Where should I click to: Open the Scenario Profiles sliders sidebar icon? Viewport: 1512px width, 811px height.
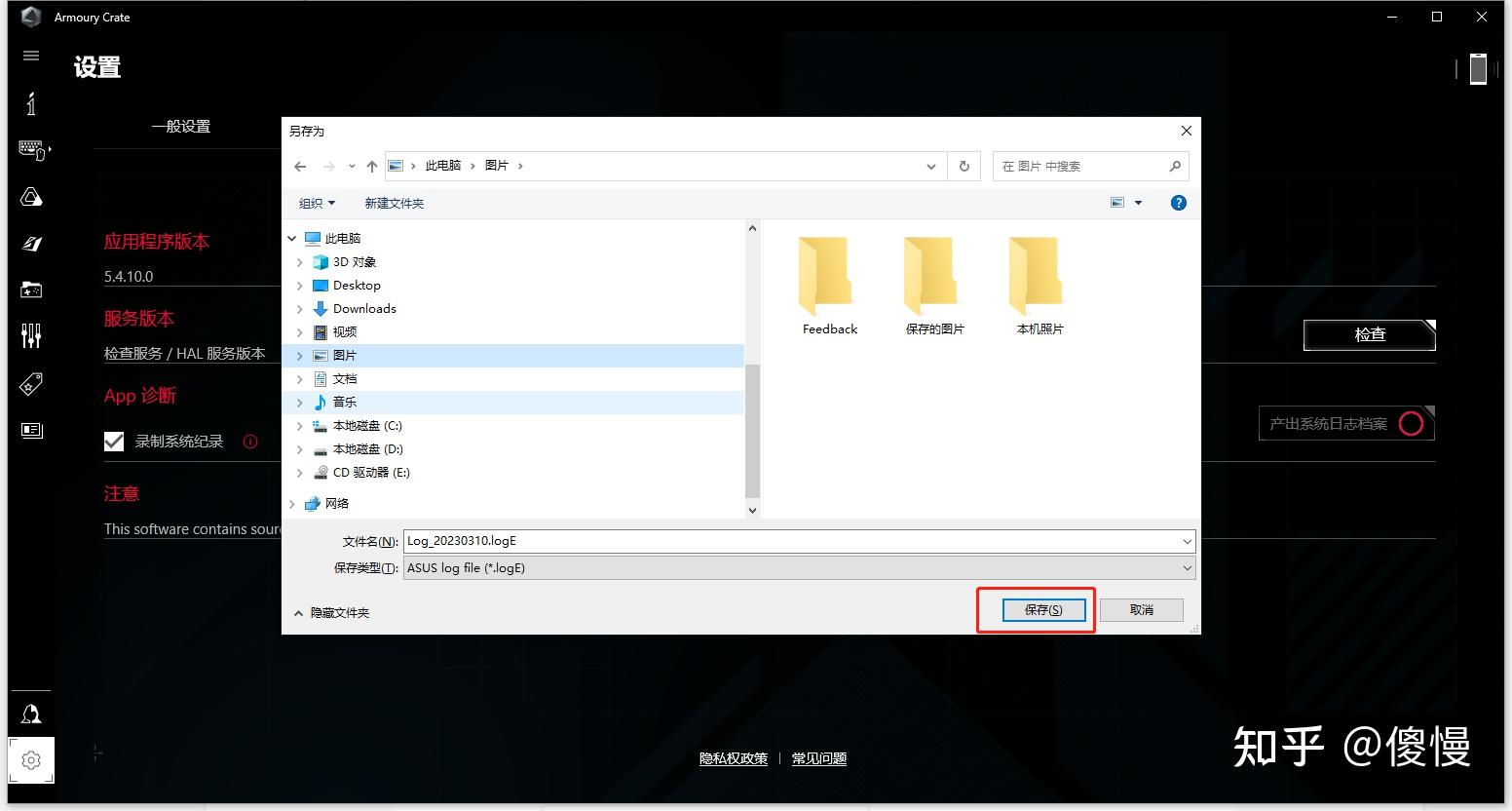30,335
